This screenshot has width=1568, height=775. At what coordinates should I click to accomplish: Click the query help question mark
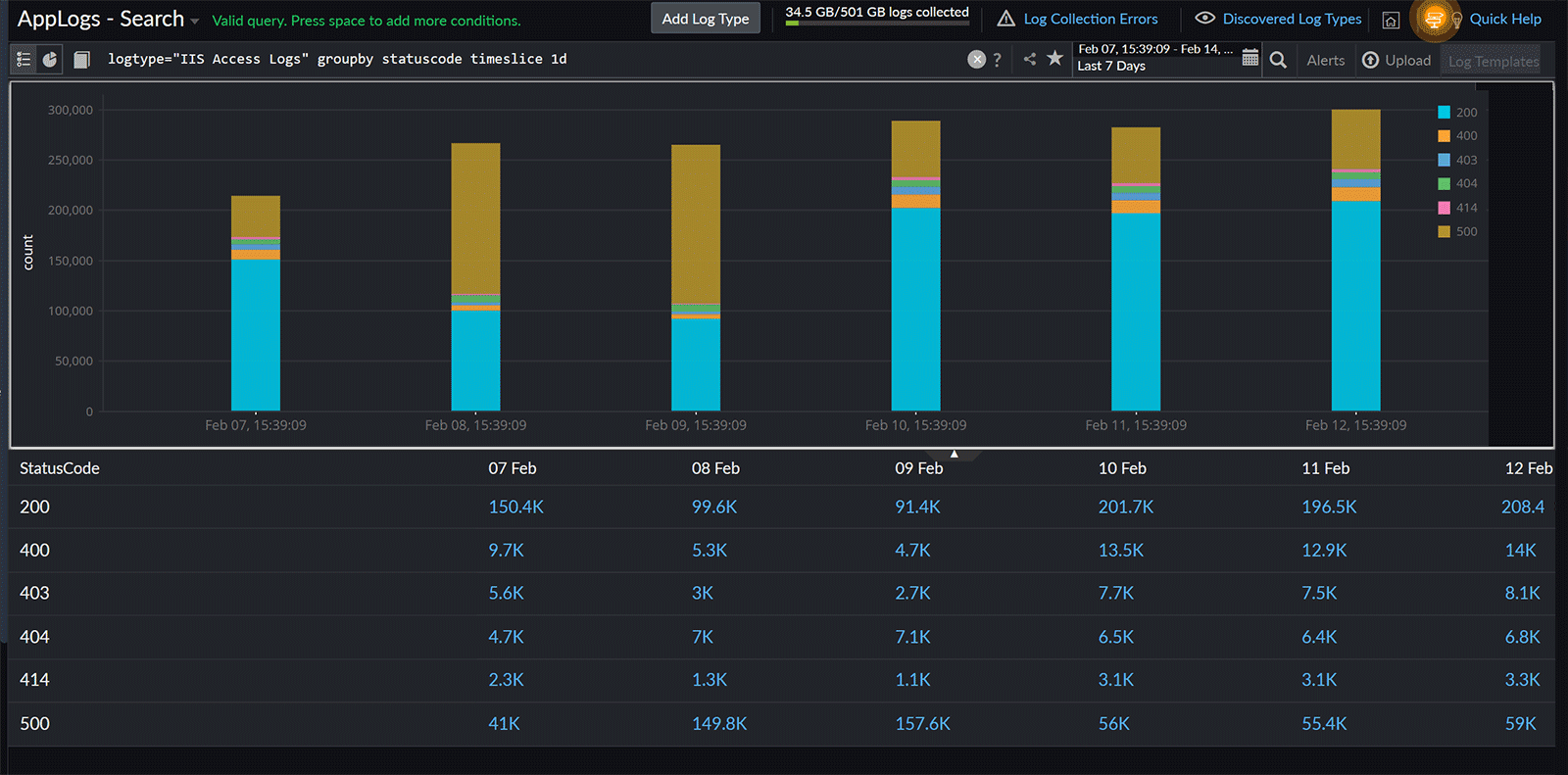pos(998,60)
